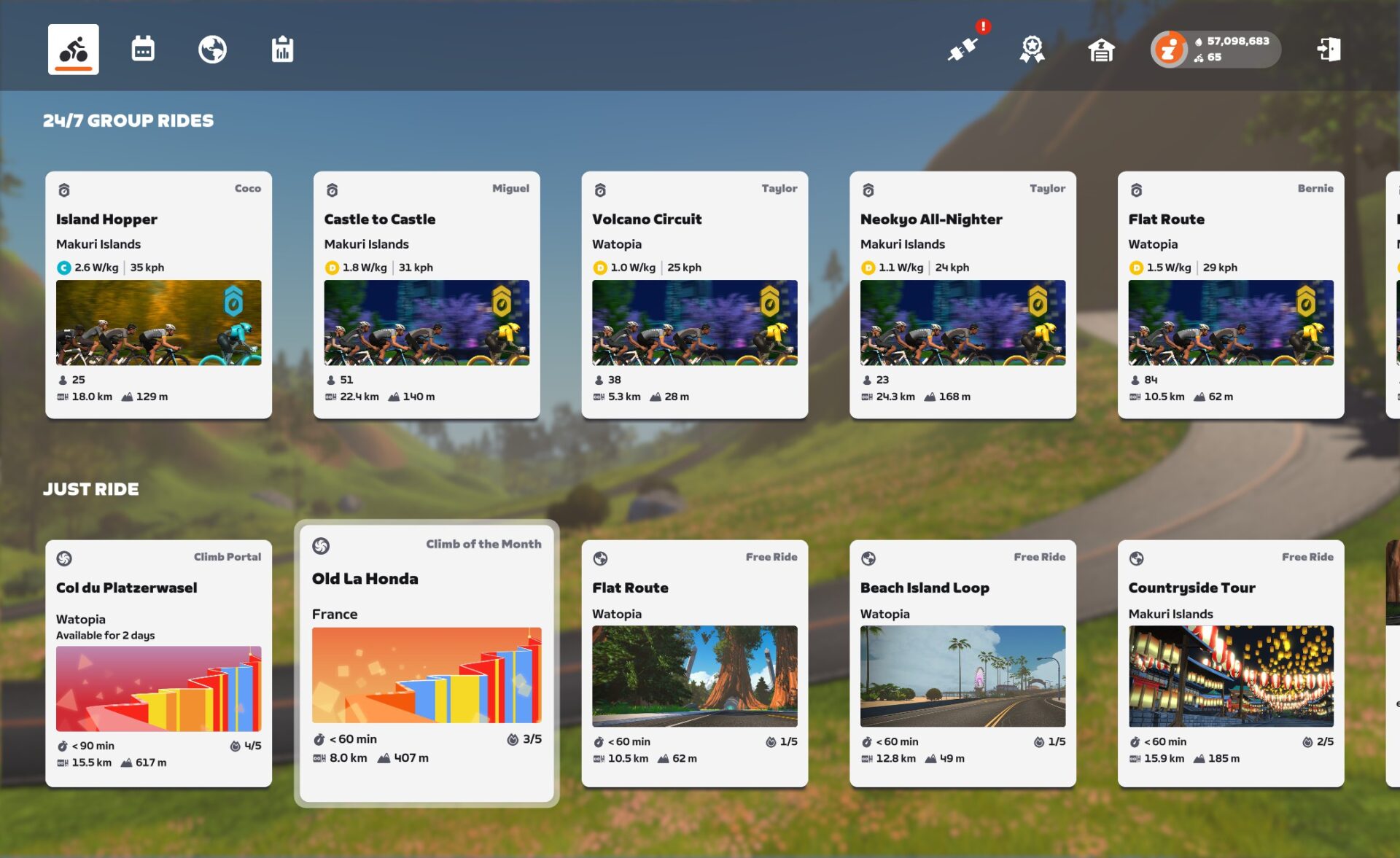Open device pairing via the plug icon
Viewport: 1400px width, 858px height.
pyautogui.click(x=961, y=50)
